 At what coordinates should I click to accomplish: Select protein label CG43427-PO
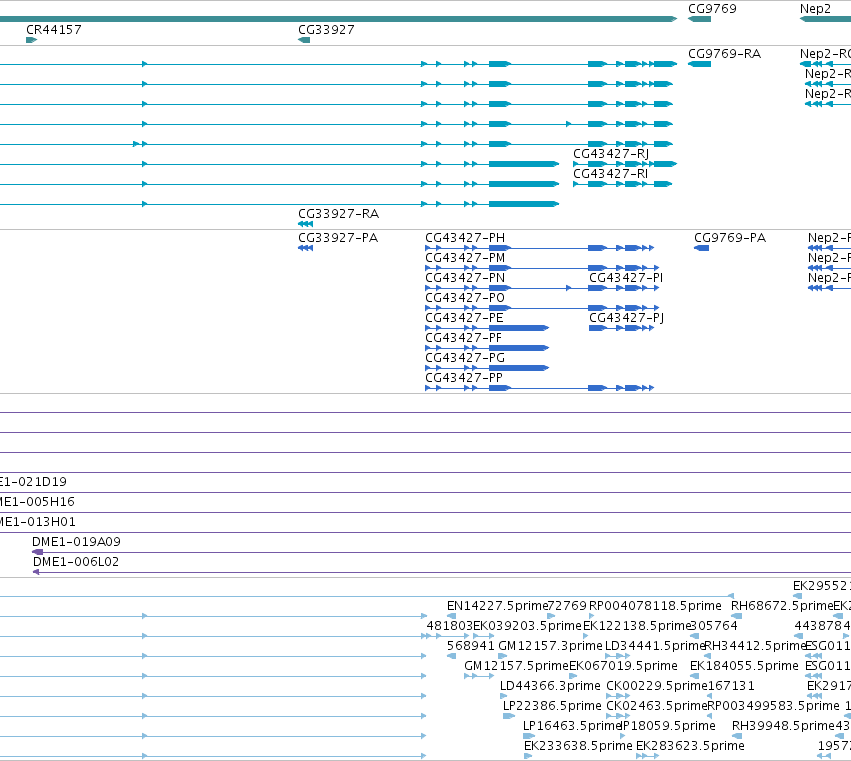coord(465,298)
